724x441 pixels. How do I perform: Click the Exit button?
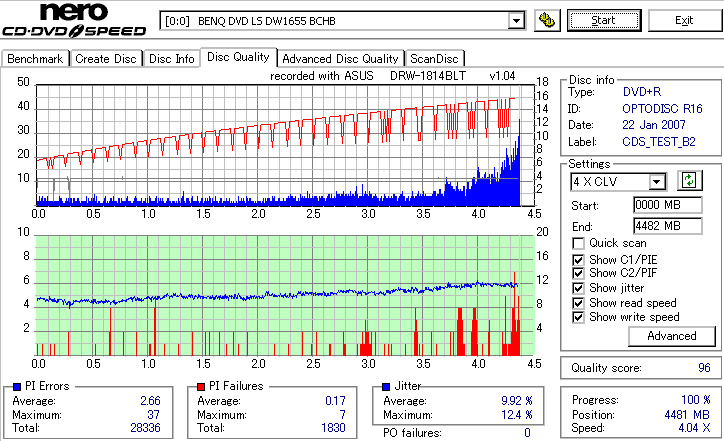coord(684,20)
